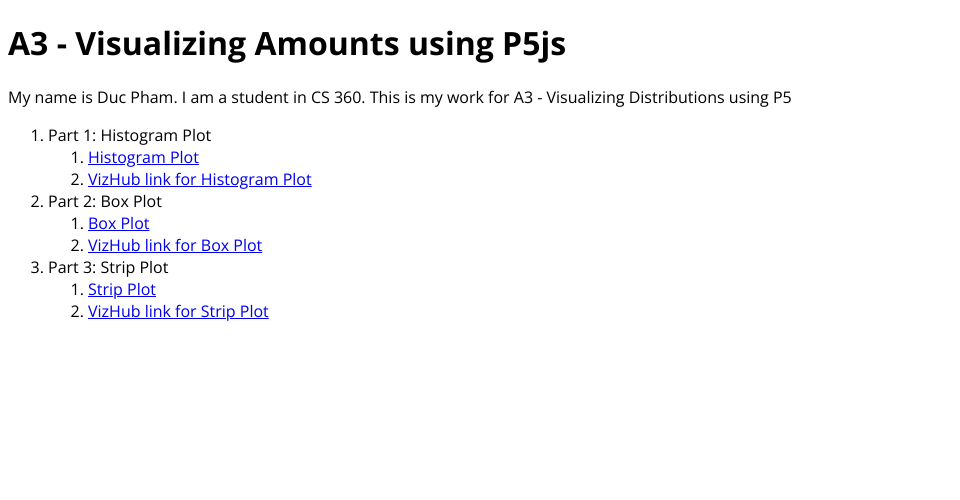Screen dimensions: 960x500
Task: Follow the VizHub link for Box Plot
Action: (175, 246)
